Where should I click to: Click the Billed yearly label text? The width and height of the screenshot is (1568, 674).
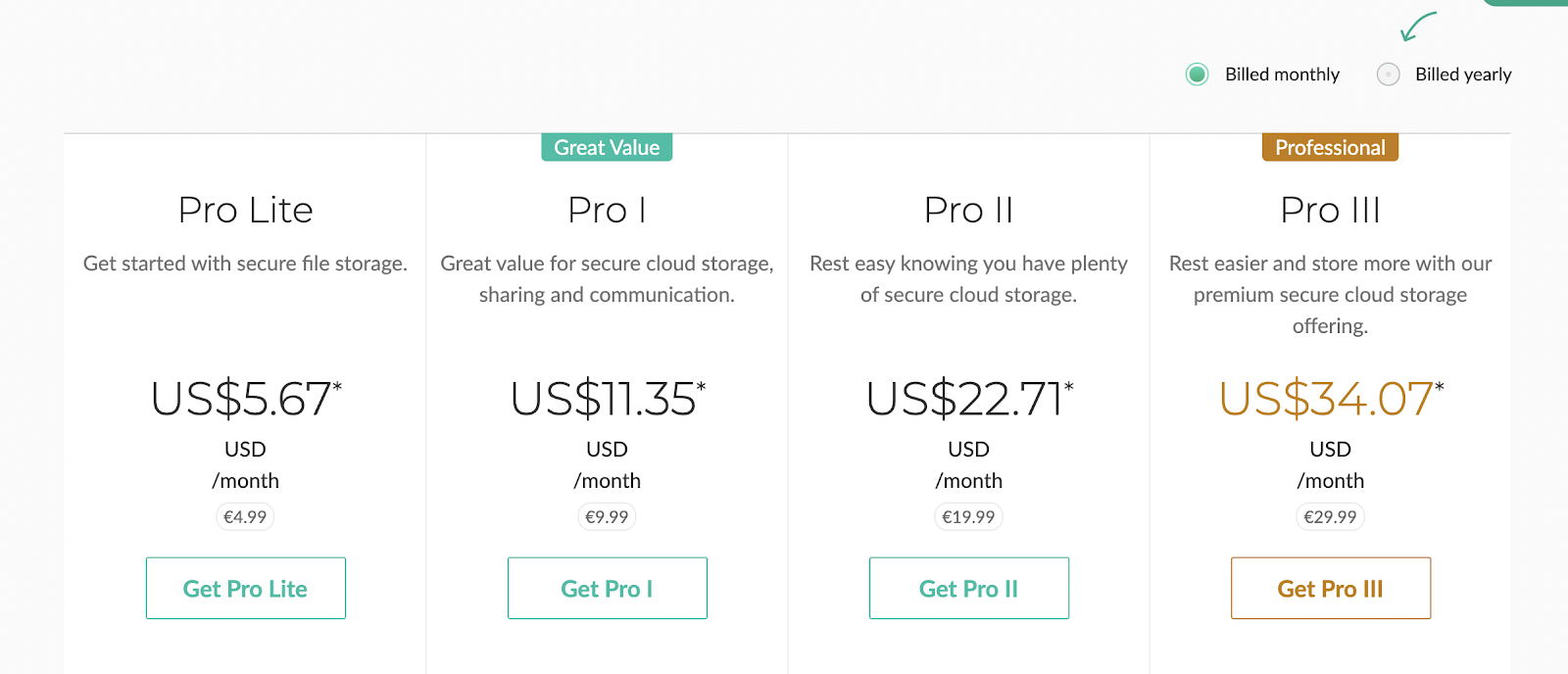click(x=1463, y=74)
